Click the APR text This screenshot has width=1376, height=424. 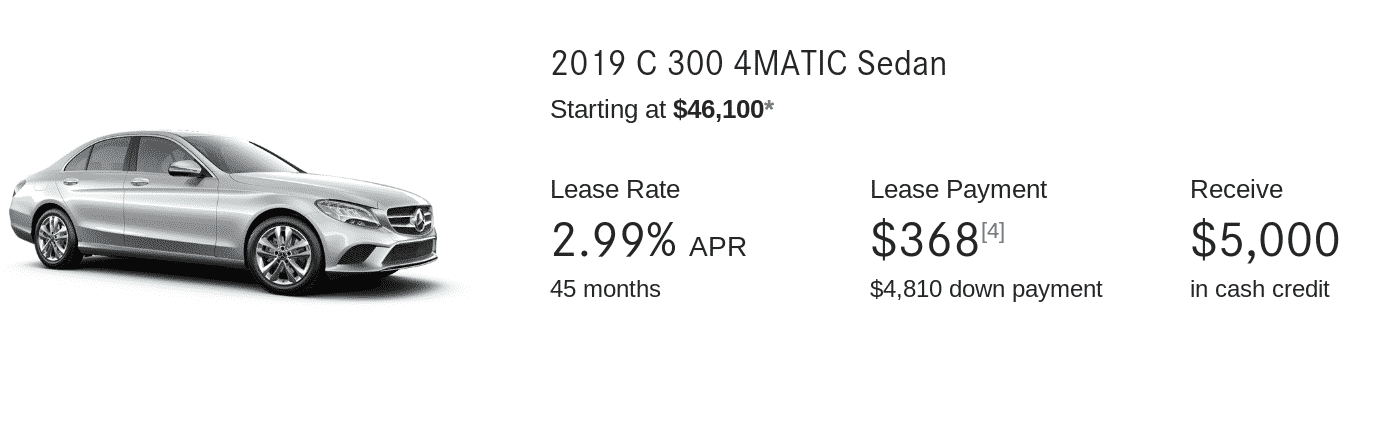pos(717,247)
